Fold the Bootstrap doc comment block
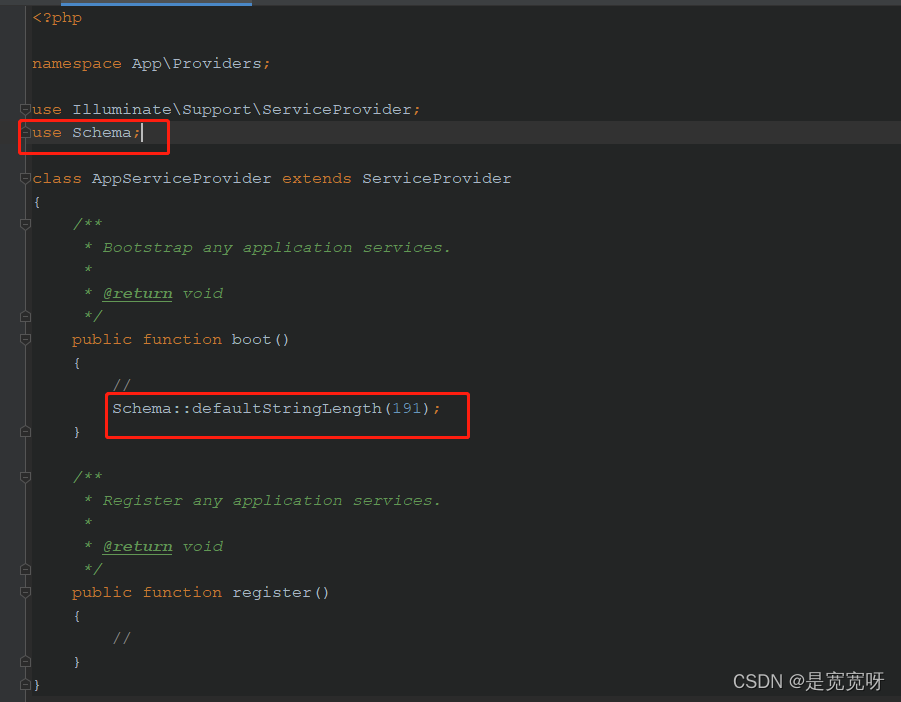Screen dimensions: 901x702 coord(25,224)
